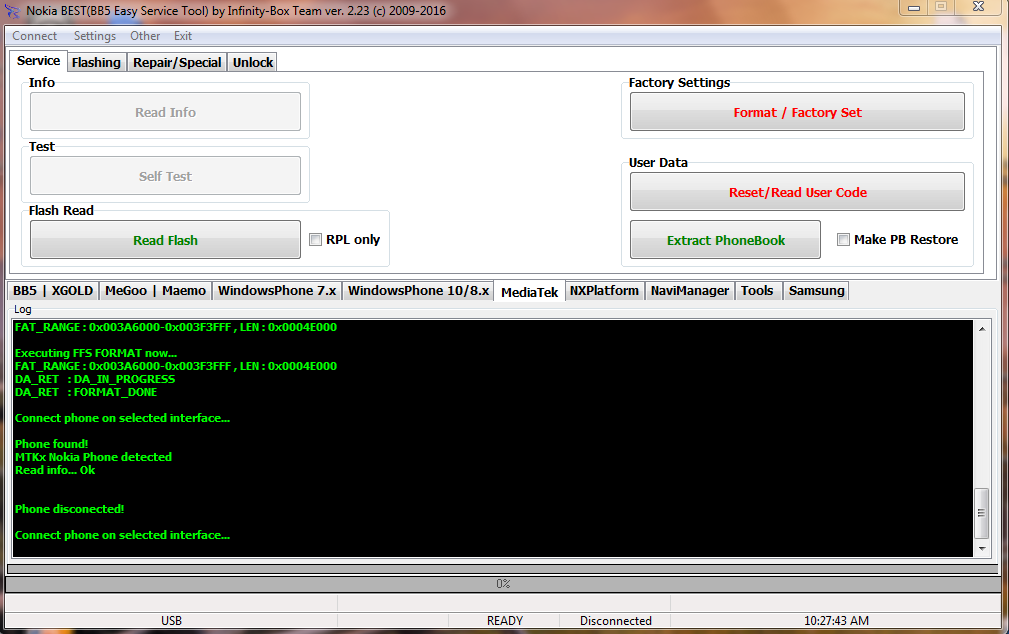Open the NXPlatform tab
The width and height of the screenshot is (1009, 634).
[604, 291]
